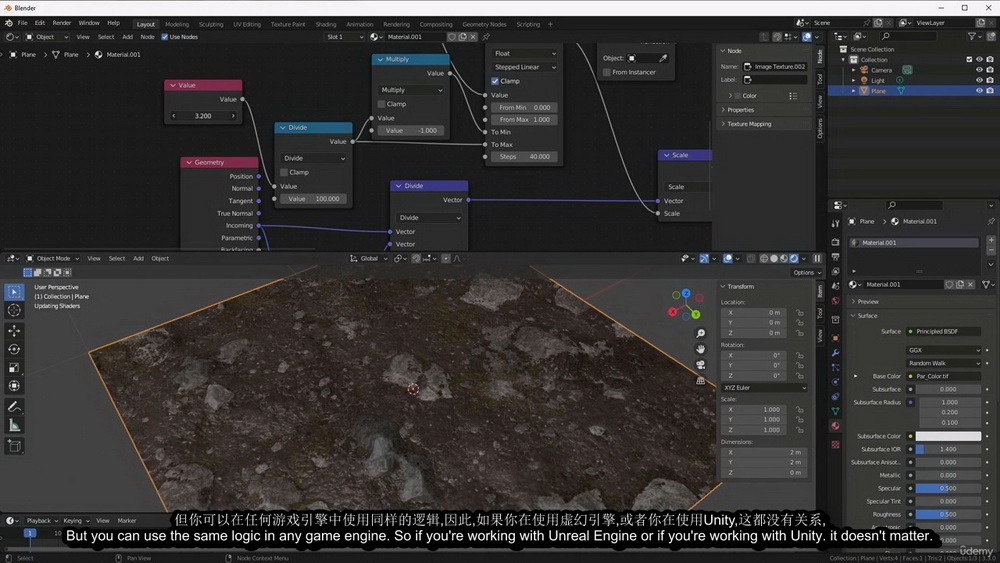Open the Keying popover in timeline
This screenshot has width=1000, height=563.
pyautogui.click(x=76, y=520)
